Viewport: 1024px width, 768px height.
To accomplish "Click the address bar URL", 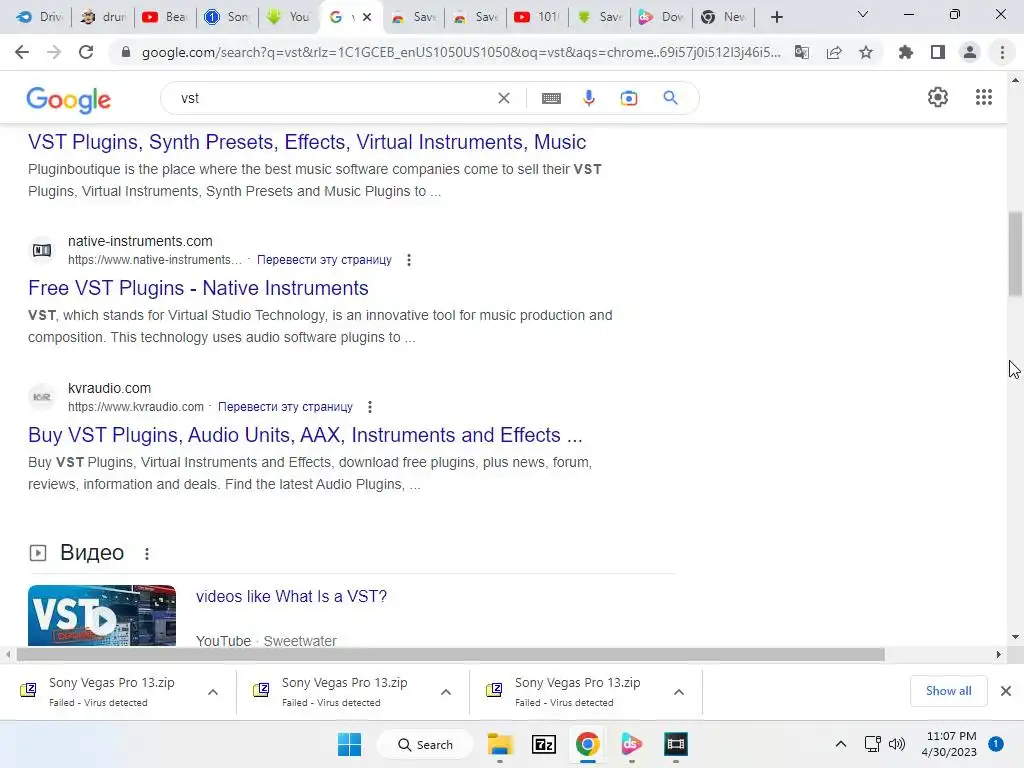I will [x=460, y=52].
